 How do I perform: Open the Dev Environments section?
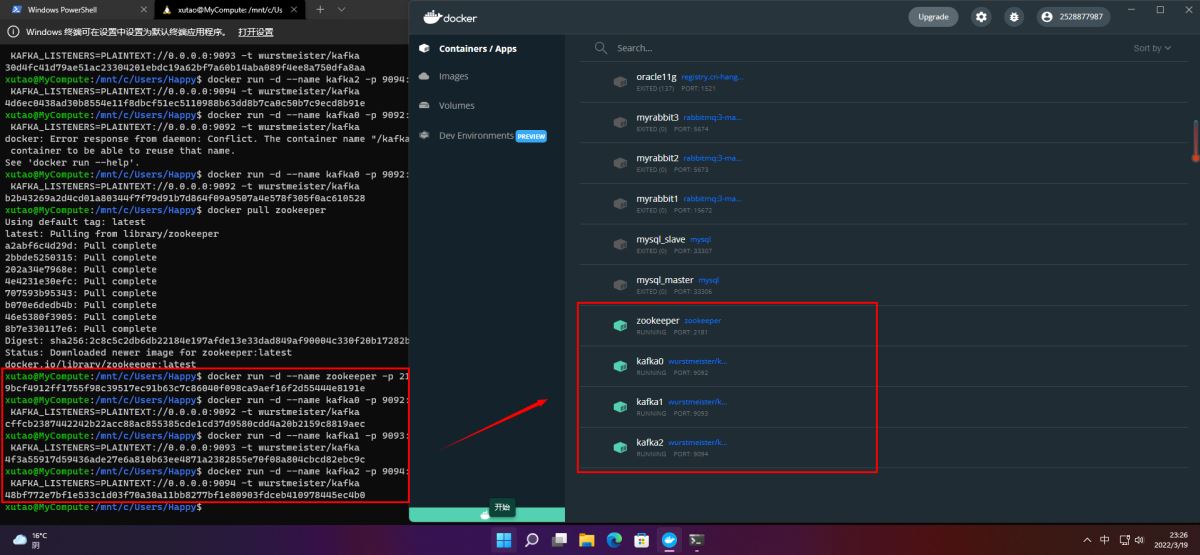click(x=476, y=136)
